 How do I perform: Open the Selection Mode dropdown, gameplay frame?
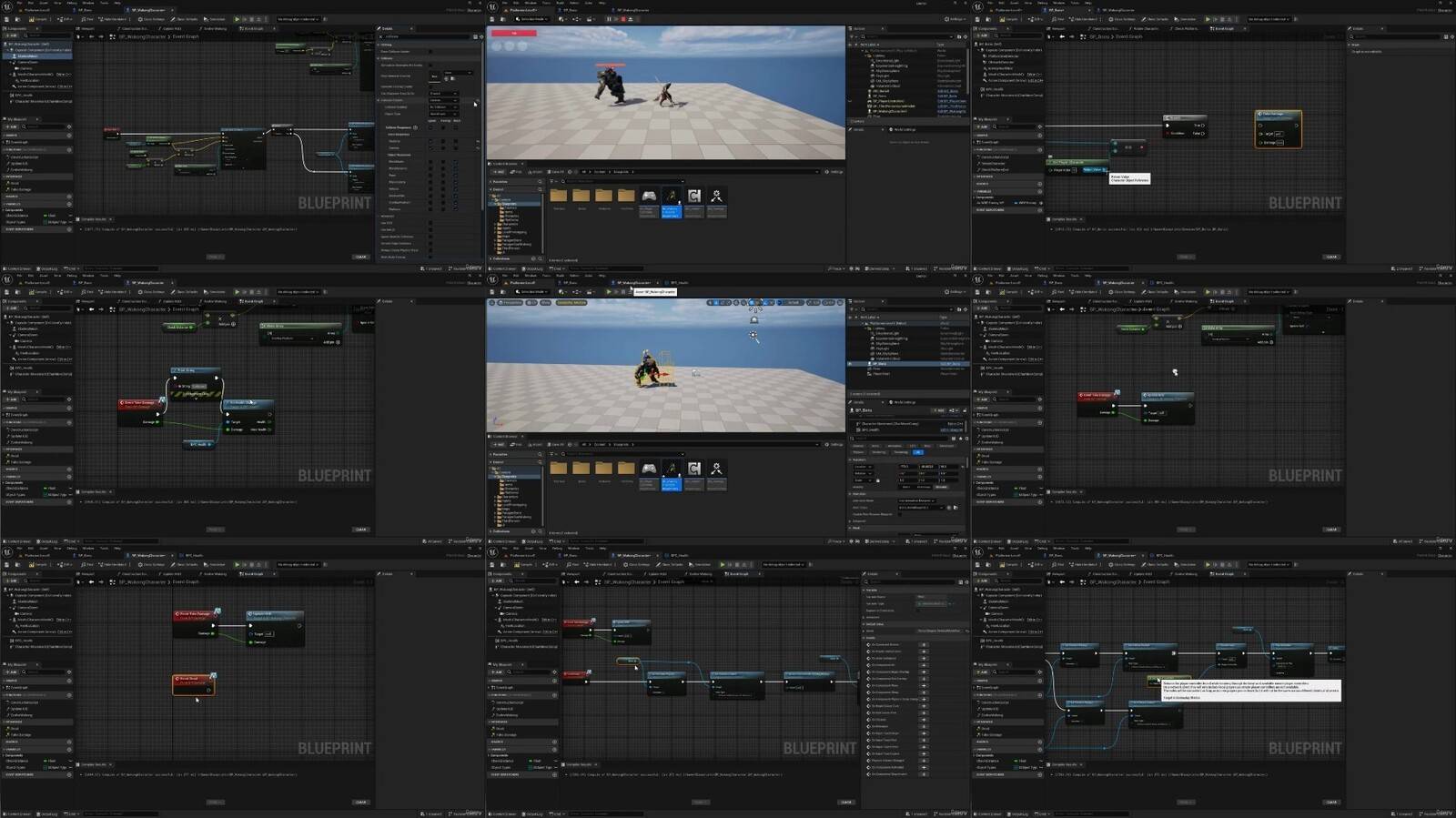(531, 19)
